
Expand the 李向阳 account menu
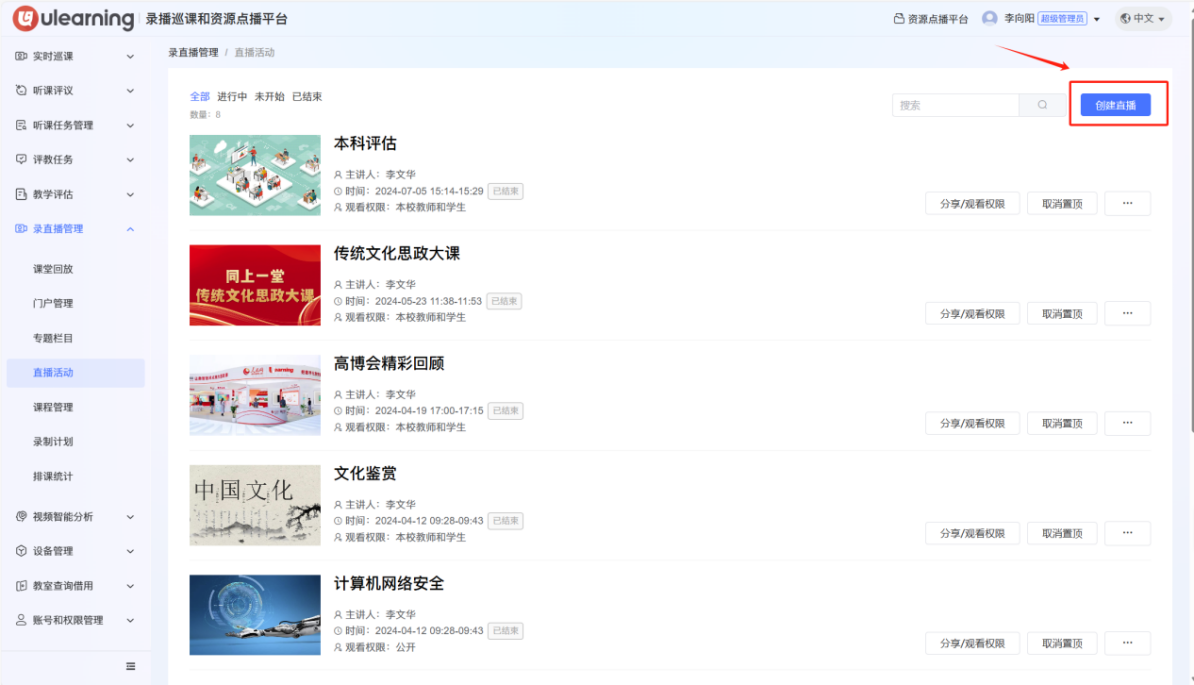coord(1028,17)
